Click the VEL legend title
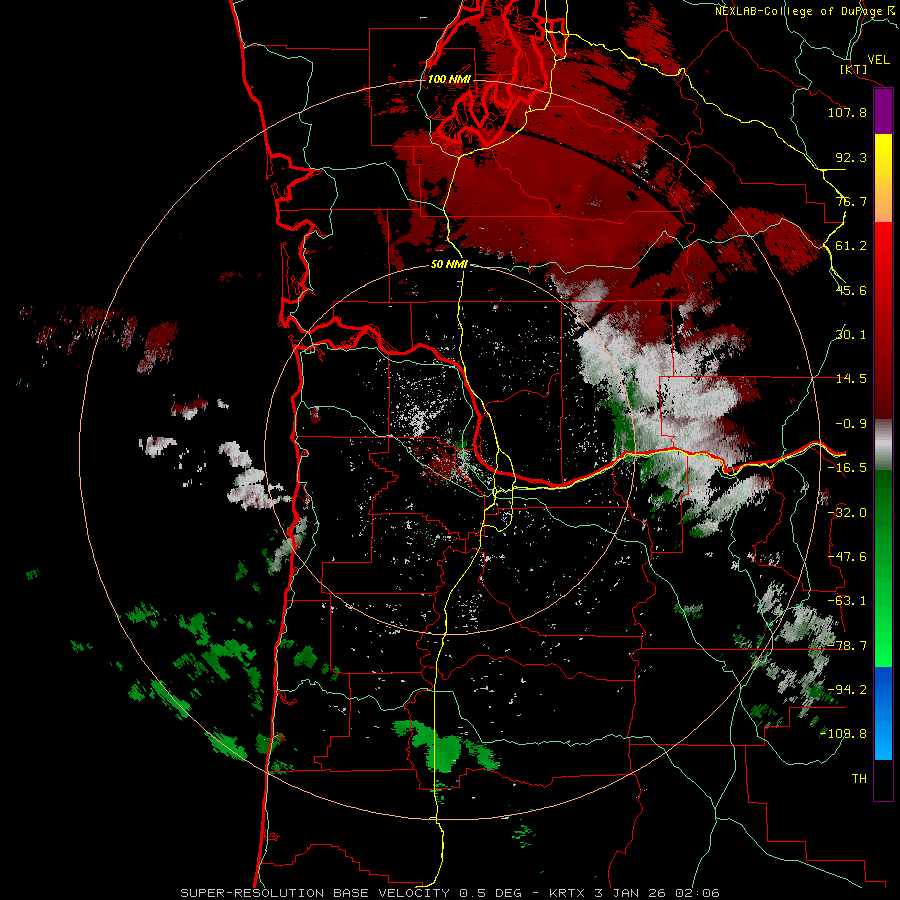Screen dimensions: 900x900 (x=878, y=59)
